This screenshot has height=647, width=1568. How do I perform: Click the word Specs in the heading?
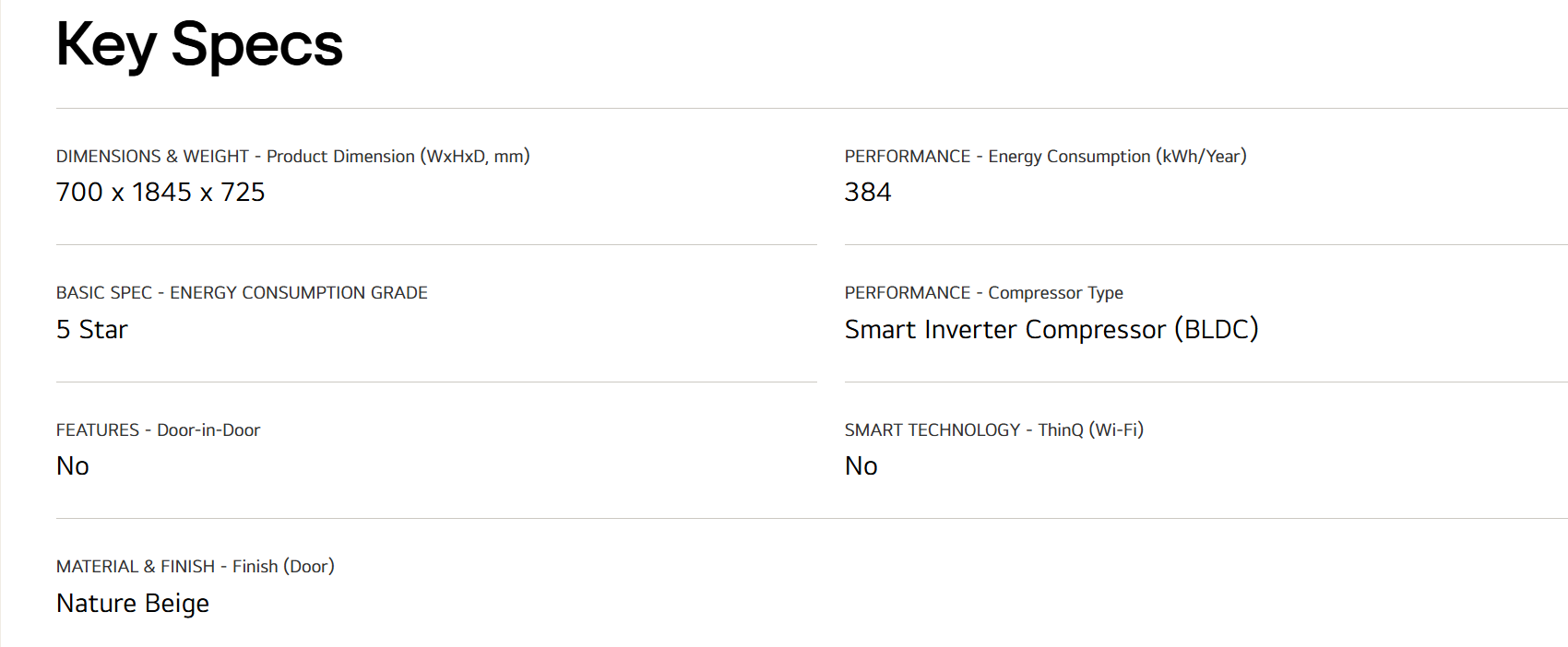click(x=257, y=44)
